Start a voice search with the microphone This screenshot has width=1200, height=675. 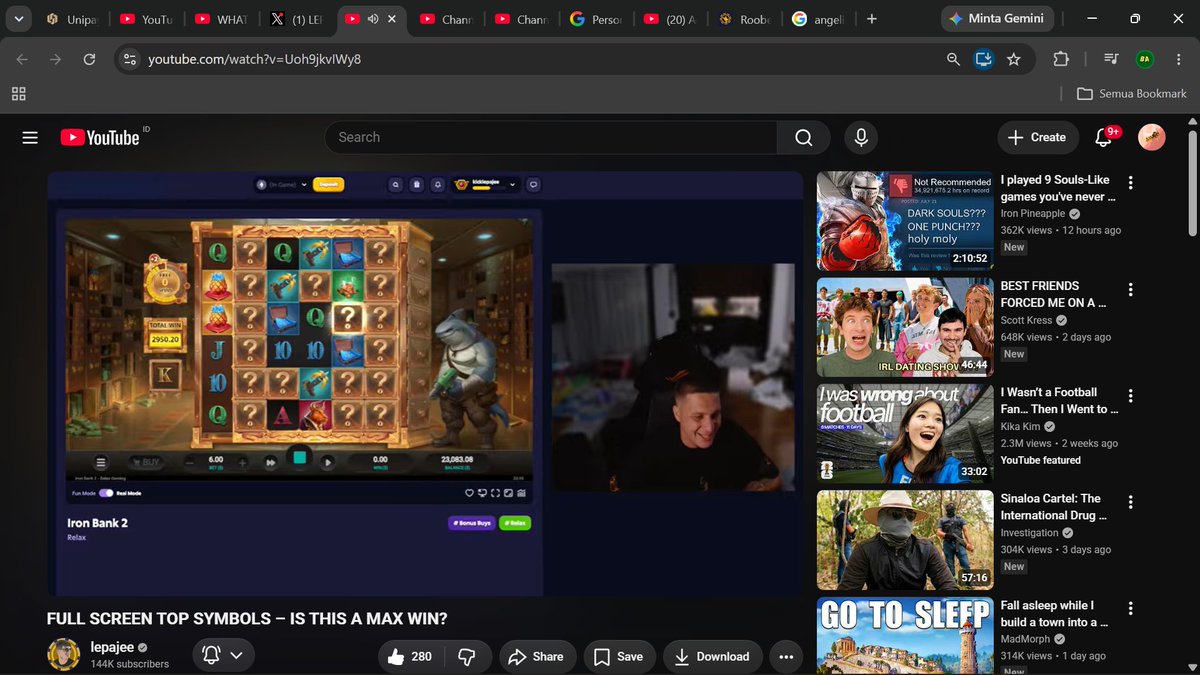click(860, 137)
